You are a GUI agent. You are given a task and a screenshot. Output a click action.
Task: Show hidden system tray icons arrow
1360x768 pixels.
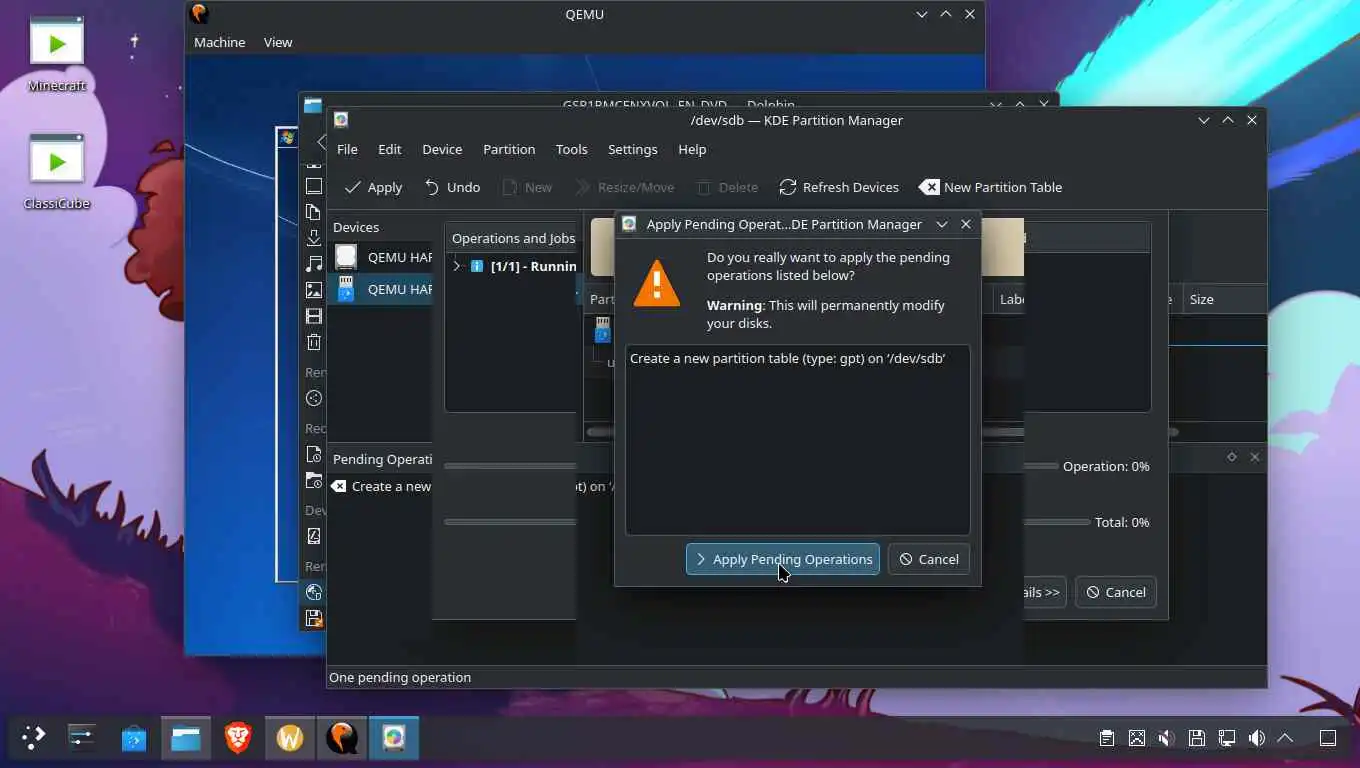(1286, 738)
